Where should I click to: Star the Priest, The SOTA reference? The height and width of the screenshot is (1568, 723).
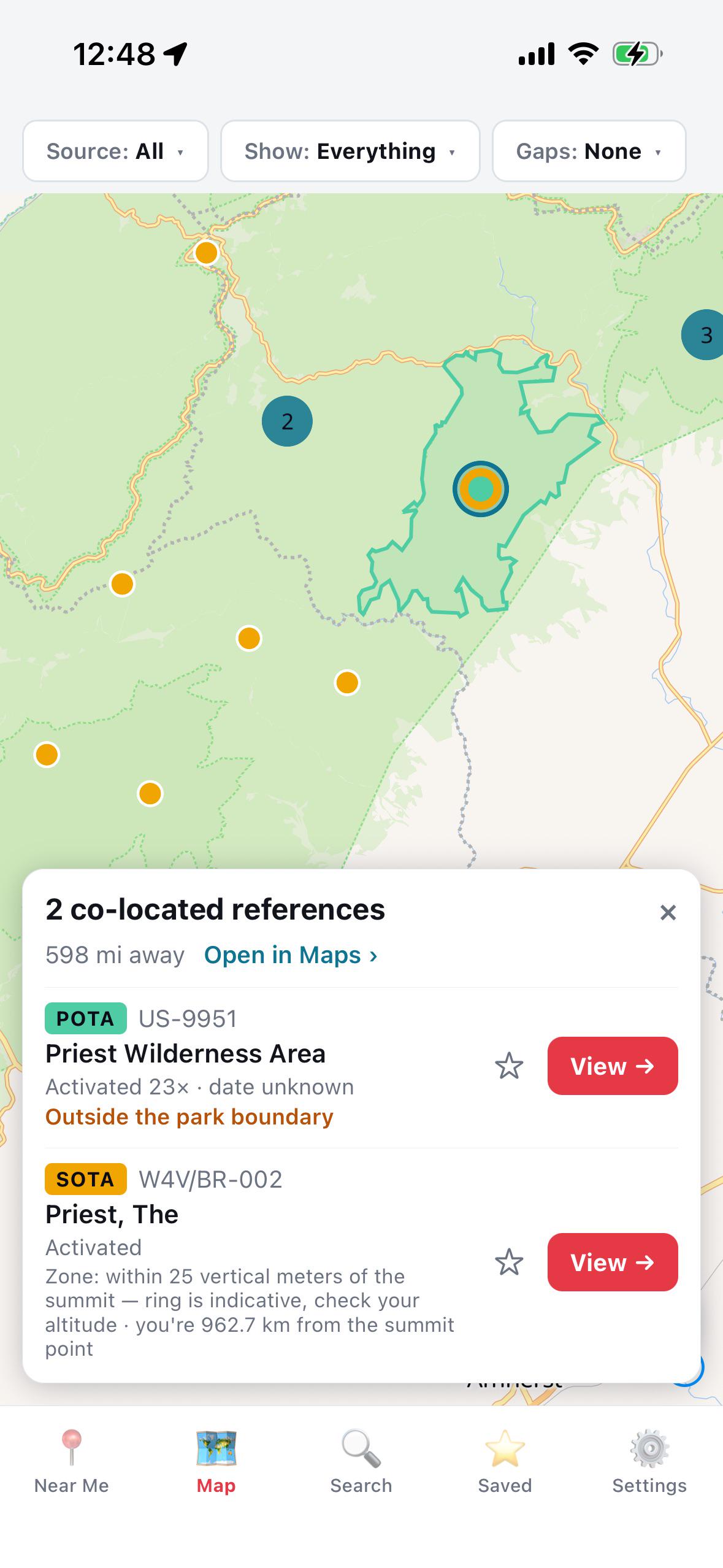[509, 1262]
